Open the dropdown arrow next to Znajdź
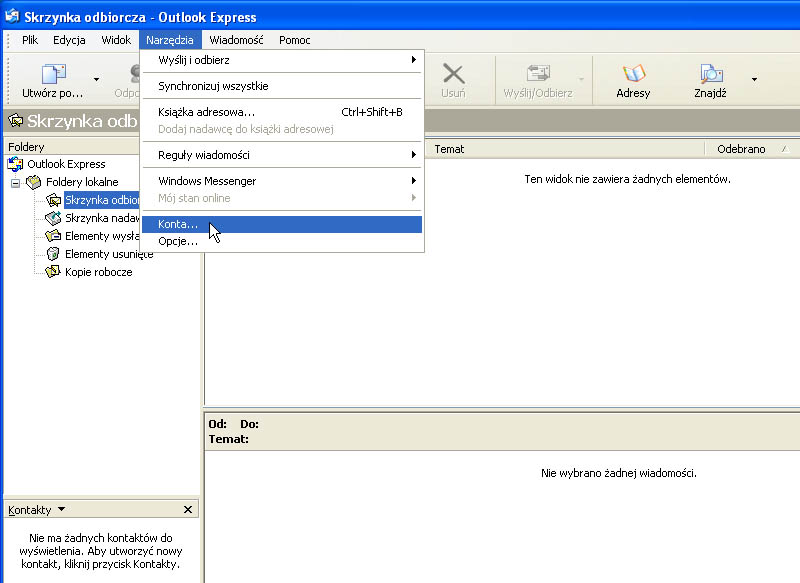 (754, 80)
